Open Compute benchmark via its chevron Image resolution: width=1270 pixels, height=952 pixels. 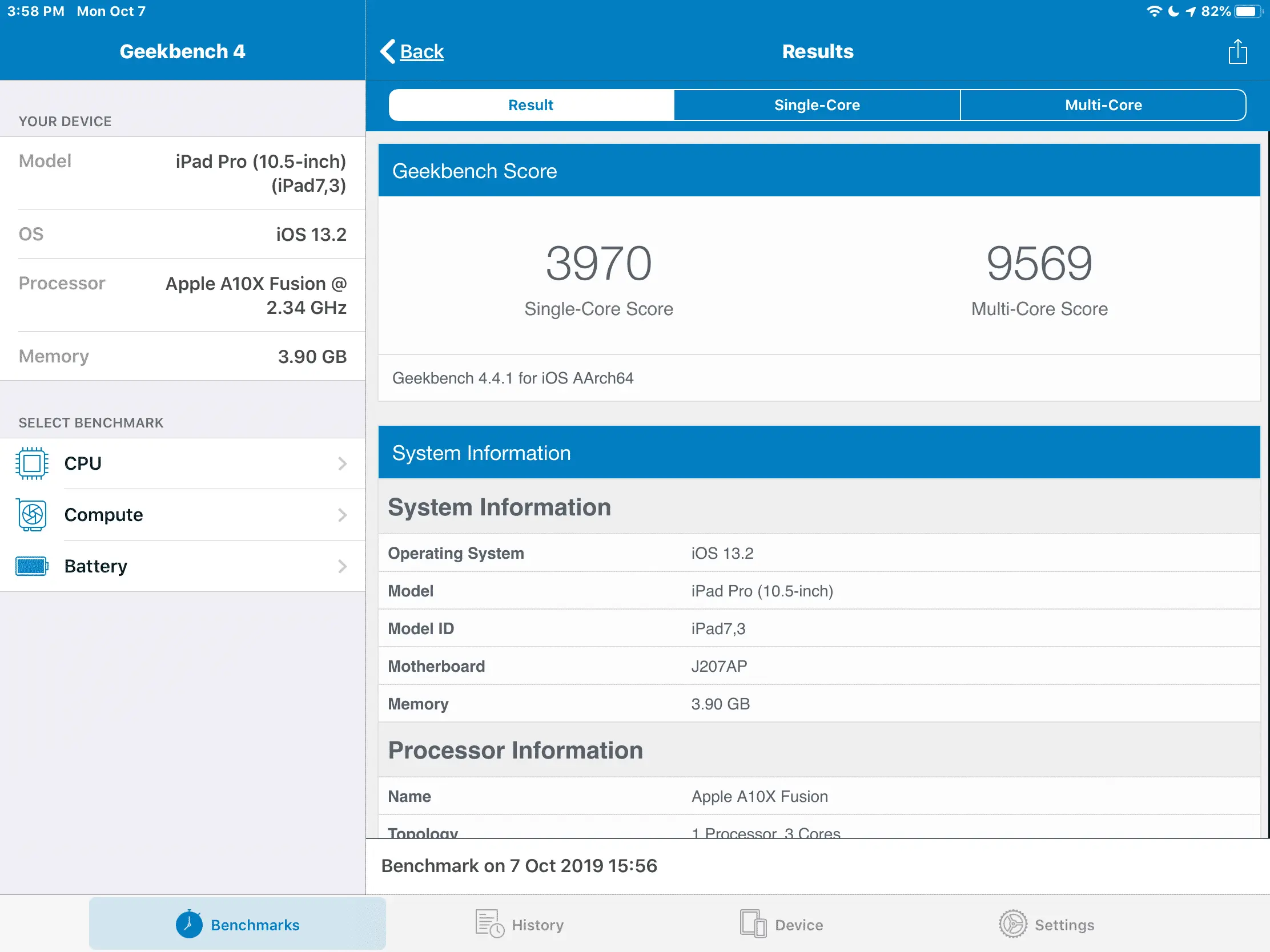342,515
